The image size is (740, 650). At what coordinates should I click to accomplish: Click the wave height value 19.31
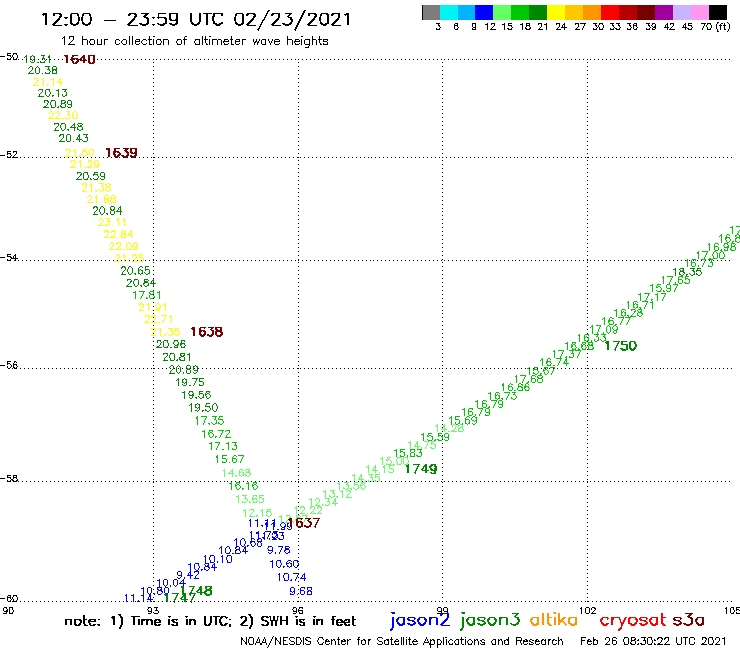[37, 59]
